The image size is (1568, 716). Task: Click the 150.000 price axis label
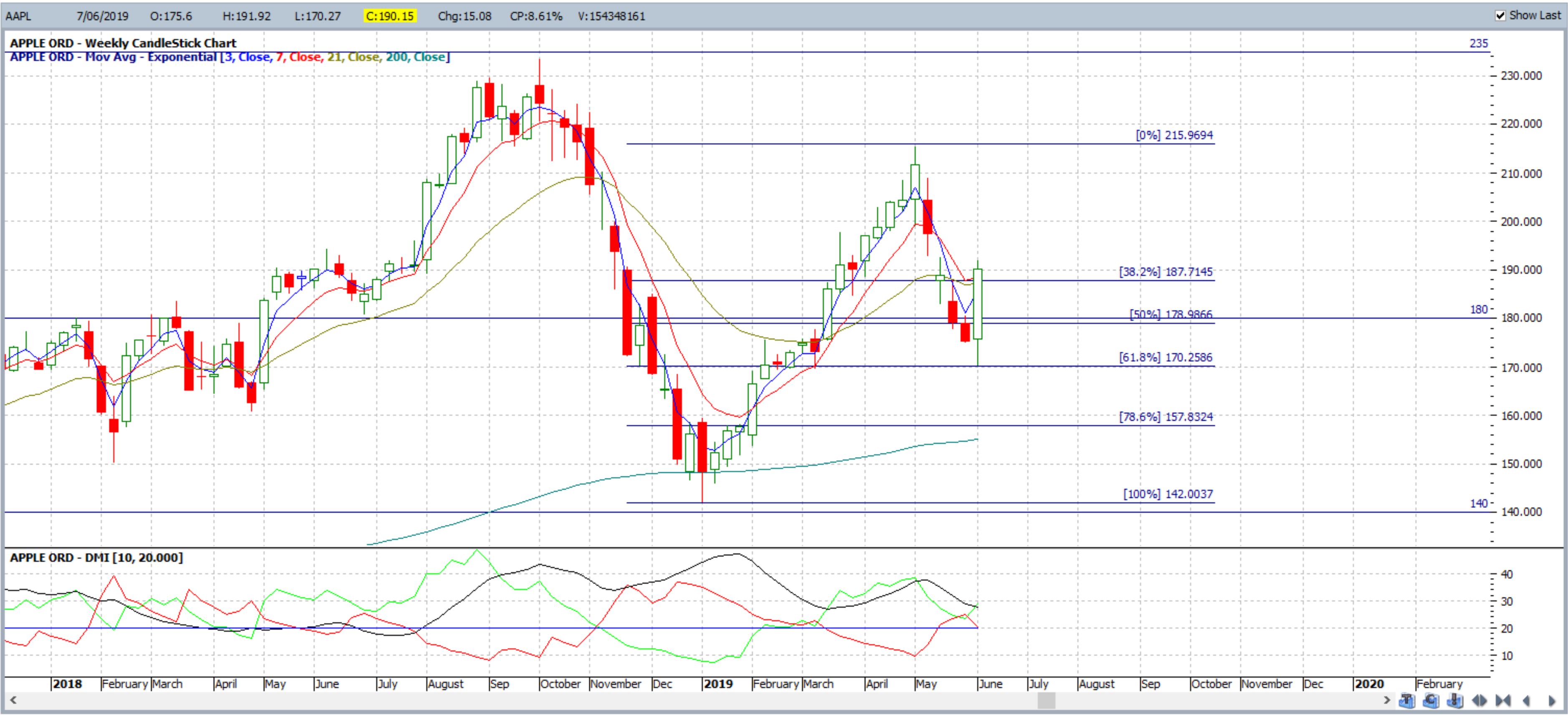click(1521, 464)
